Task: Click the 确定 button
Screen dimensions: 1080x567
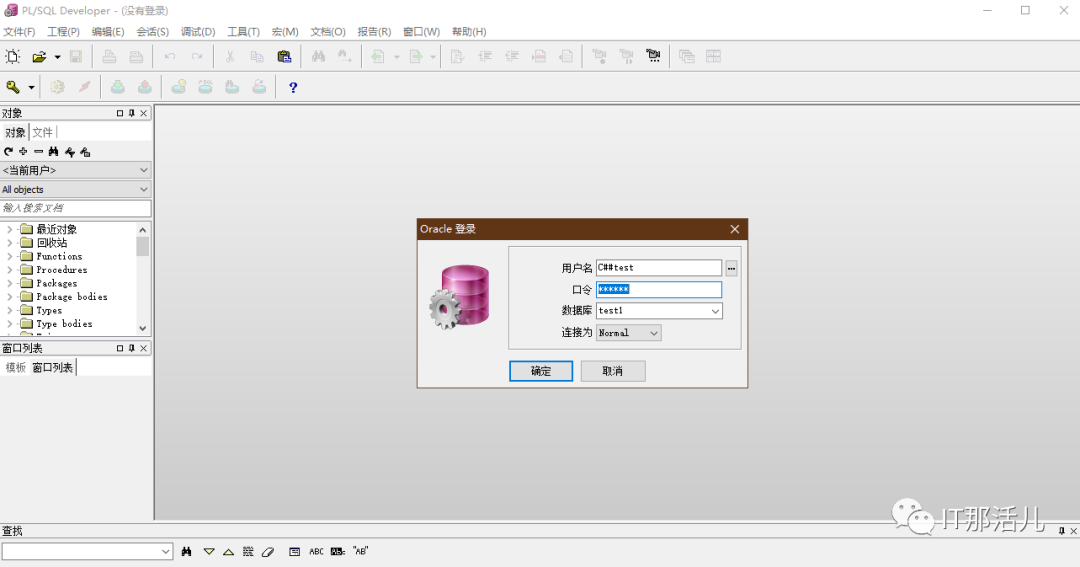Action: pos(541,371)
